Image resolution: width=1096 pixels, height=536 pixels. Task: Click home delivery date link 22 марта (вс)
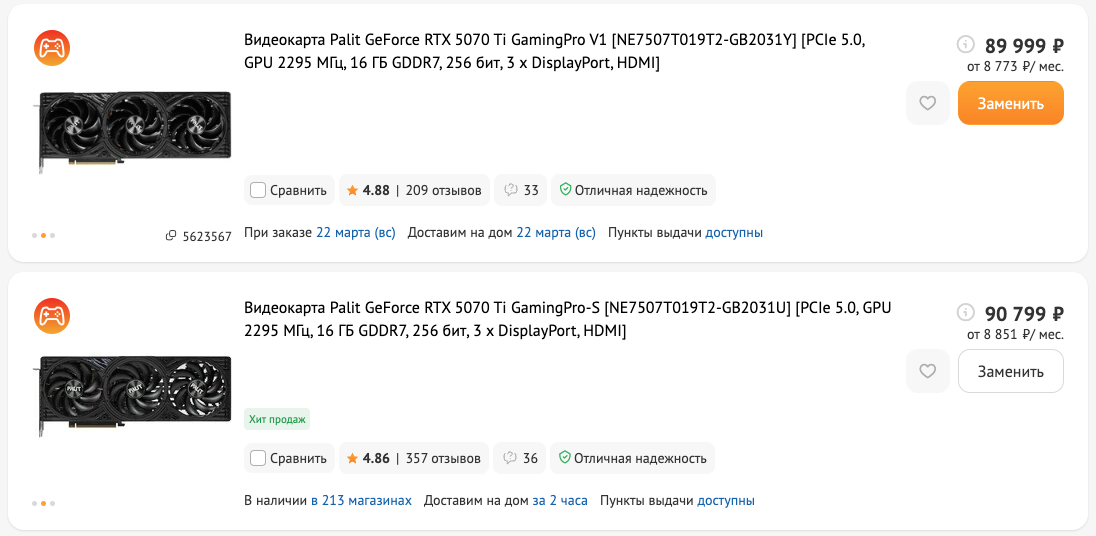556,233
